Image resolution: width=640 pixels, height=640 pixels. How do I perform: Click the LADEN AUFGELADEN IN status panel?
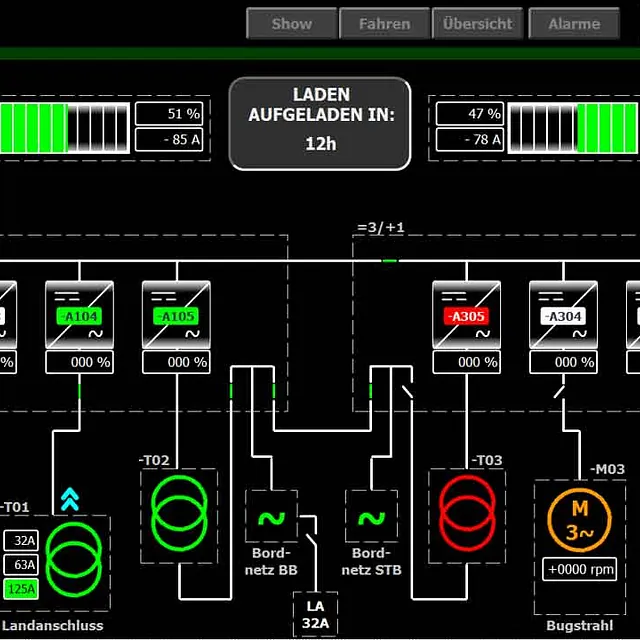tap(320, 123)
